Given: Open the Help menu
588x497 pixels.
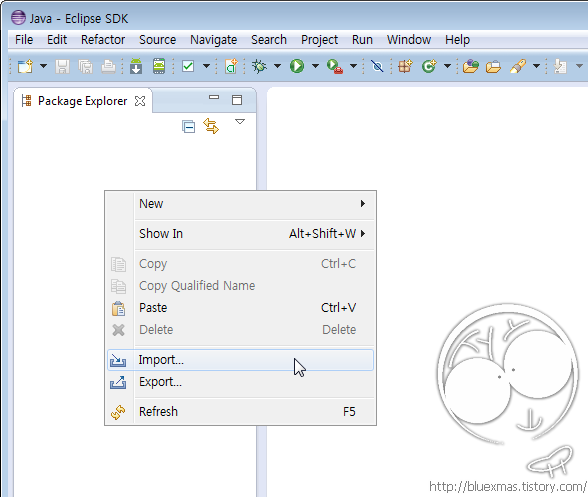Looking at the screenshot, I should [458, 40].
